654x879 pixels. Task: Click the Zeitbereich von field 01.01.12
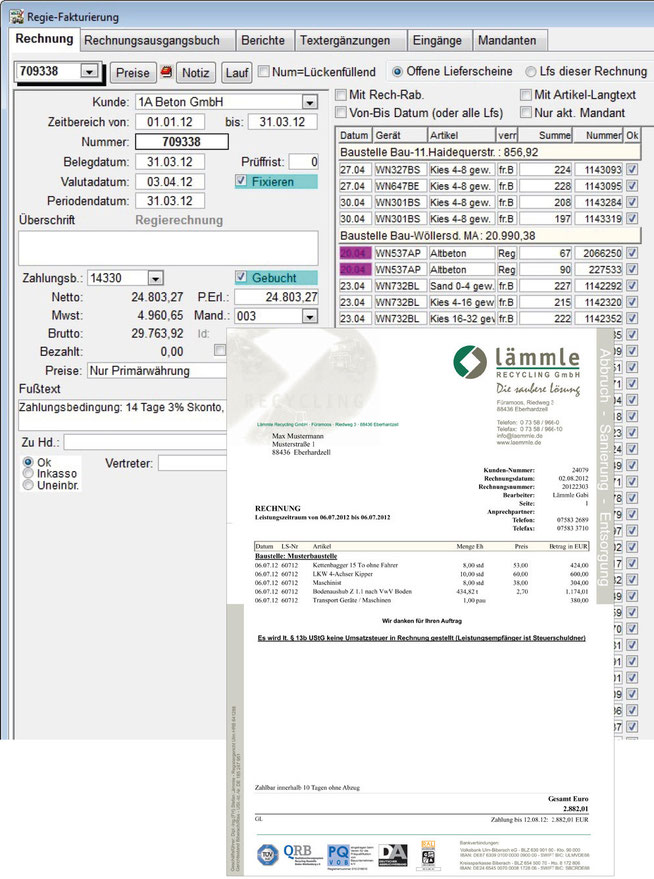click(170, 122)
